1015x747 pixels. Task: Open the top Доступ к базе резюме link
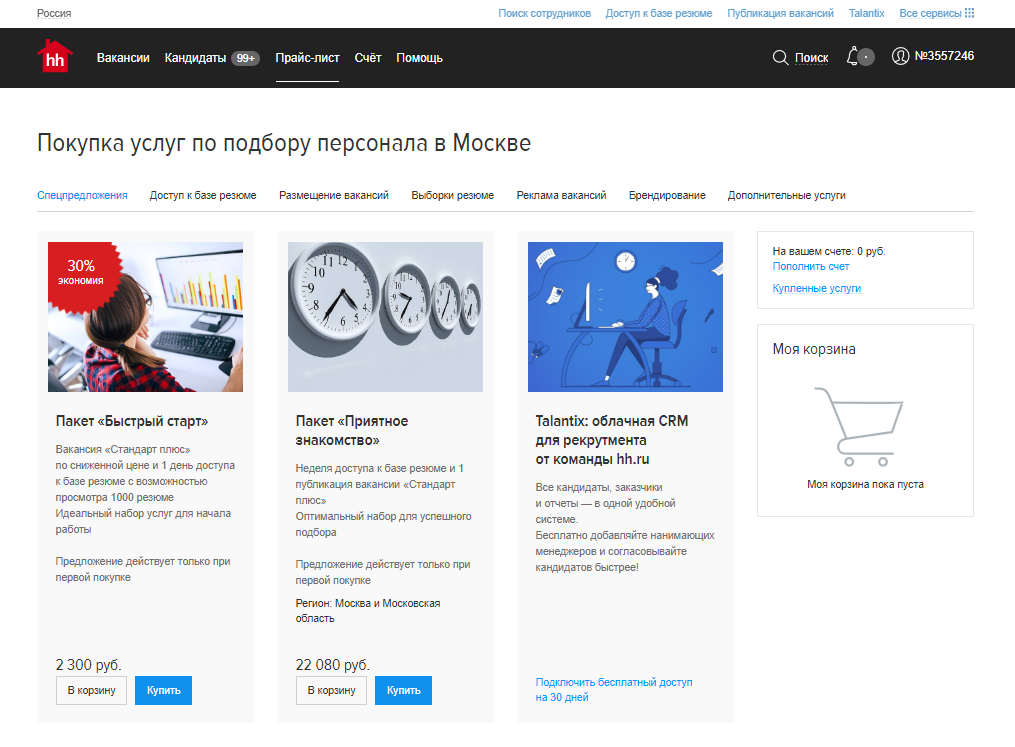coord(658,13)
